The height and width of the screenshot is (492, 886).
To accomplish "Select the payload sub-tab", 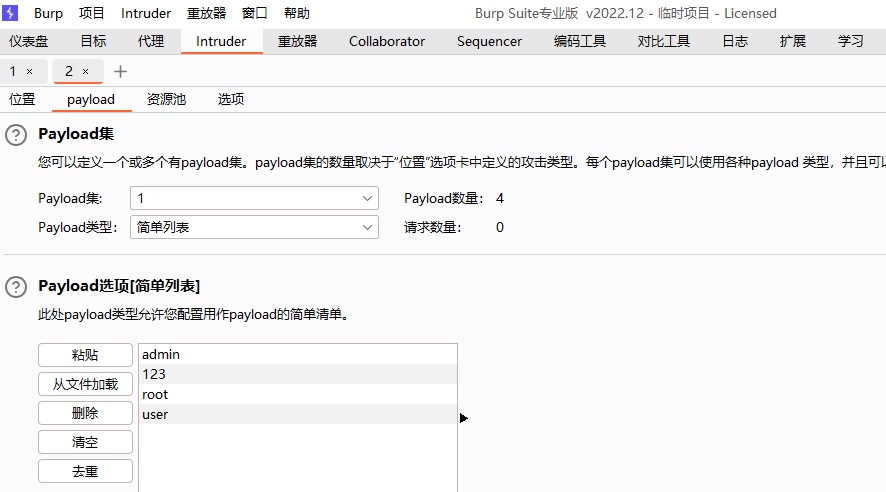I will tap(91, 99).
